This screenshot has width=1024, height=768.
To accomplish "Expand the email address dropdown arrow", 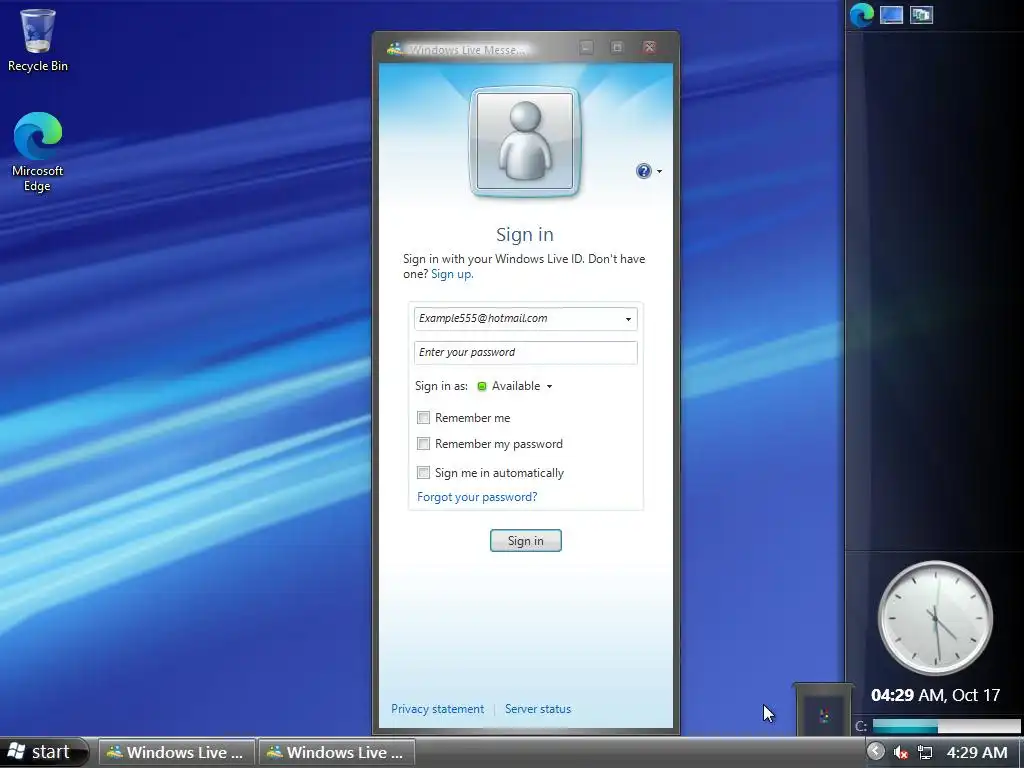I will 628,319.
